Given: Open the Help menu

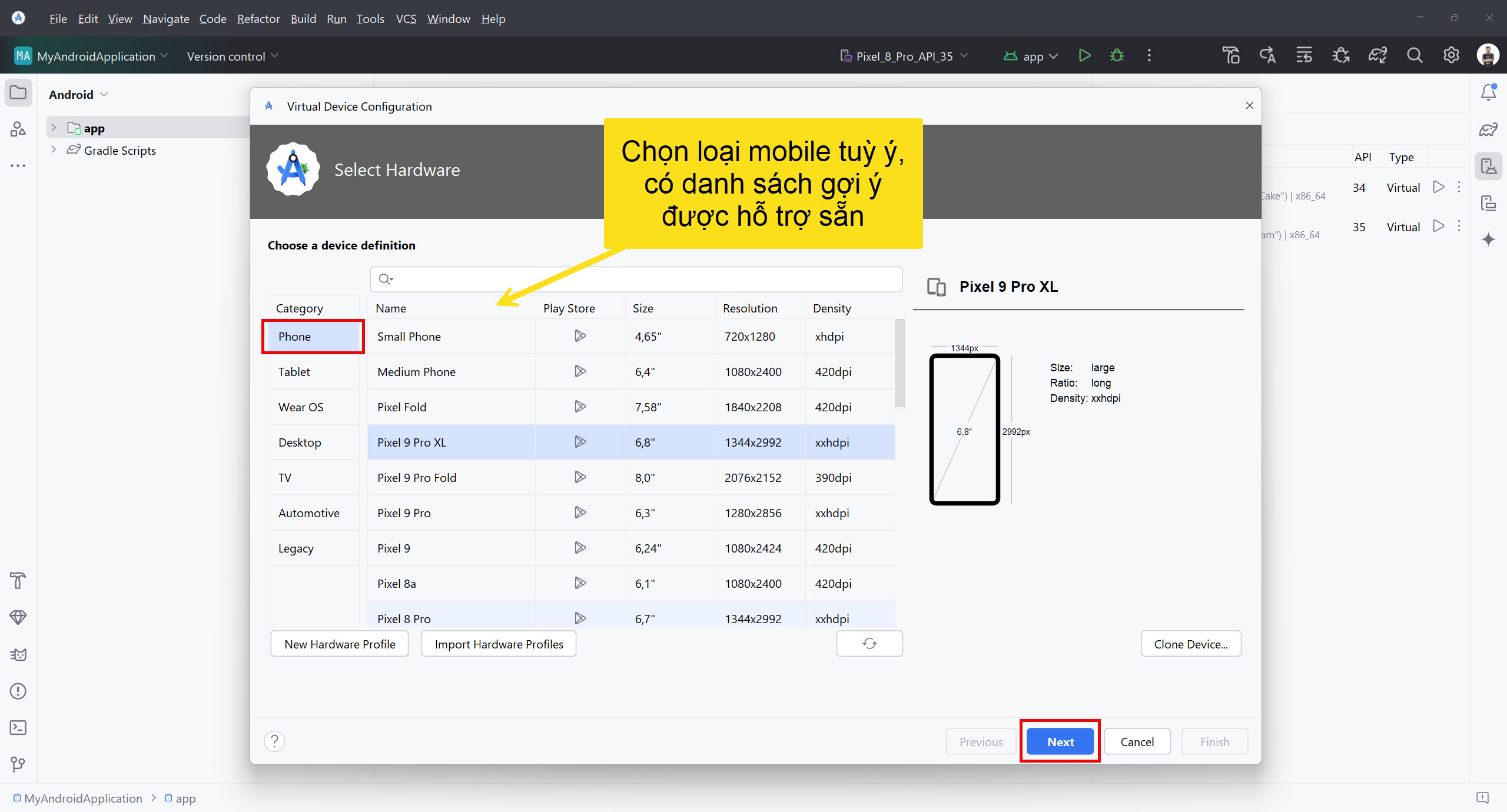Looking at the screenshot, I should [x=493, y=19].
